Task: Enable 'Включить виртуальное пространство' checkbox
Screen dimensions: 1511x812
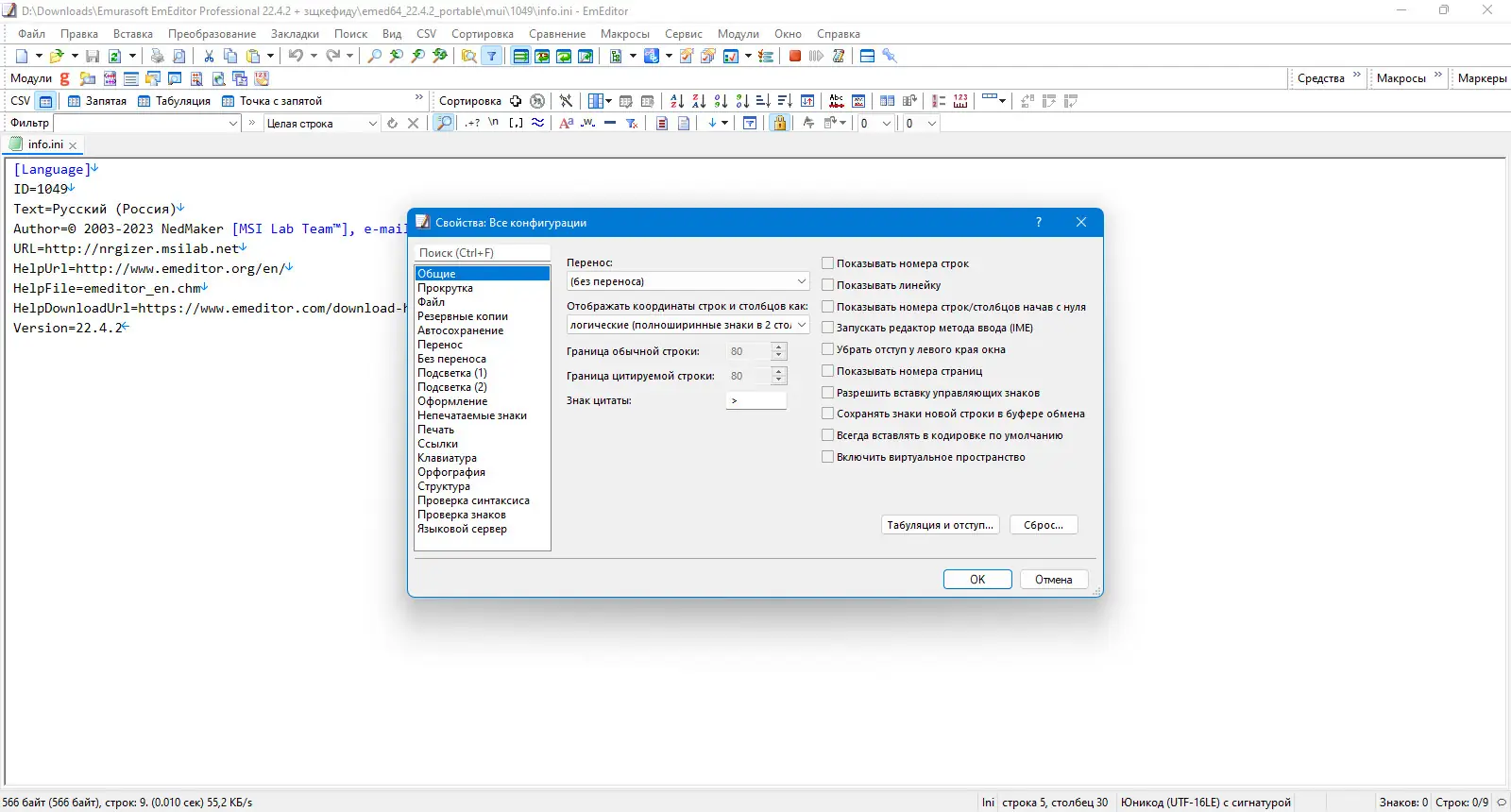Action: pyautogui.click(x=828, y=457)
